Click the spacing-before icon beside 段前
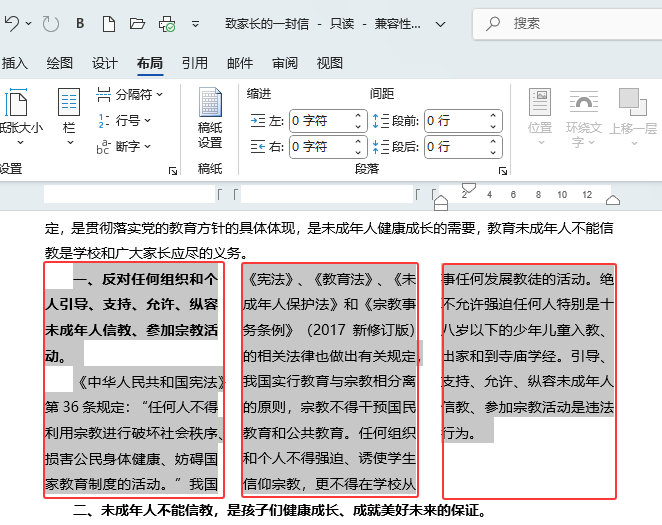 380,121
